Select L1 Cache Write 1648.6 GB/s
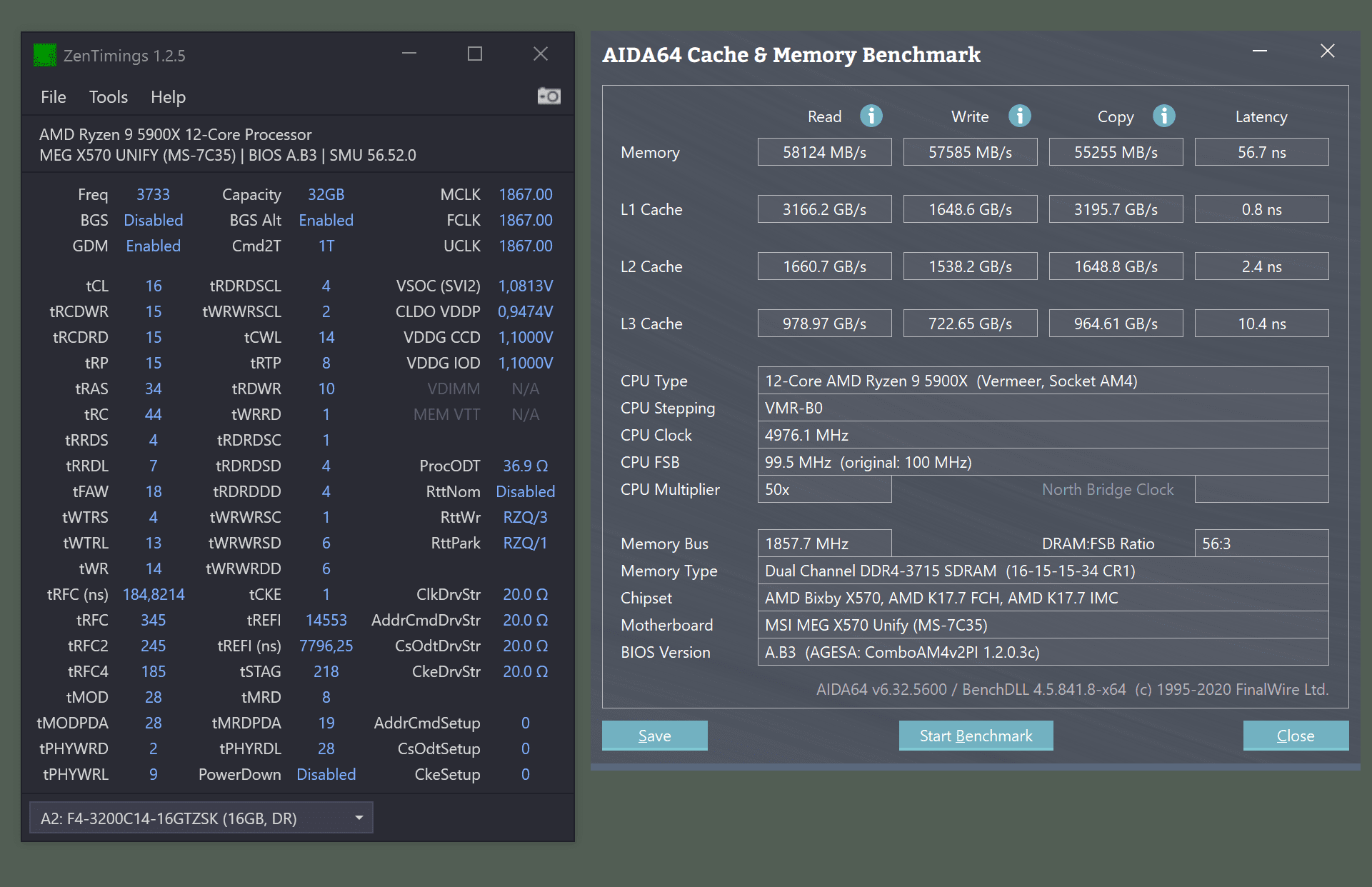Image resolution: width=1372 pixels, height=887 pixels. [x=970, y=209]
